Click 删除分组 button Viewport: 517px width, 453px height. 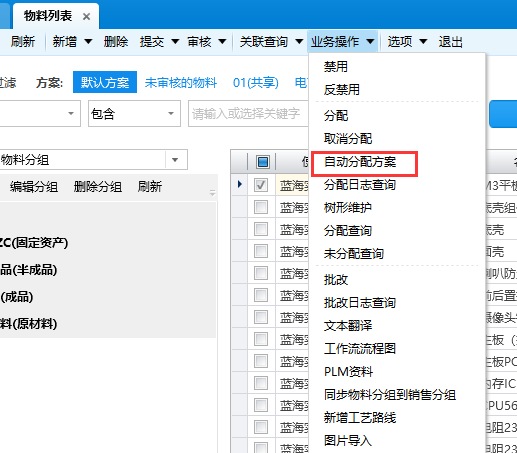tap(97, 187)
